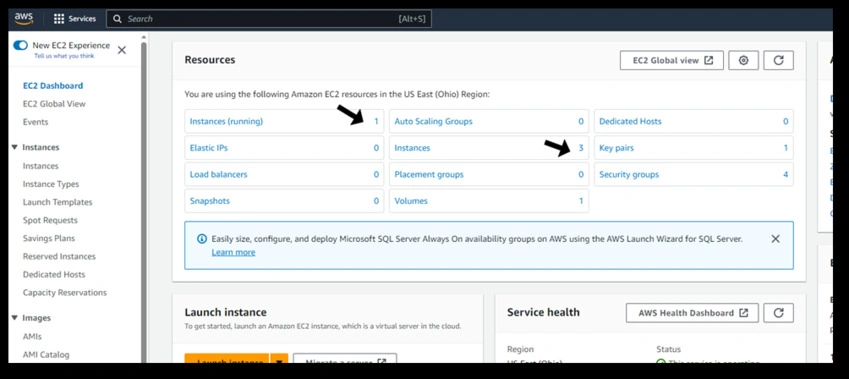The image size is (849, 379).
Task: Open Savings Plans in the sidebar
Action: tap(49, 238)
